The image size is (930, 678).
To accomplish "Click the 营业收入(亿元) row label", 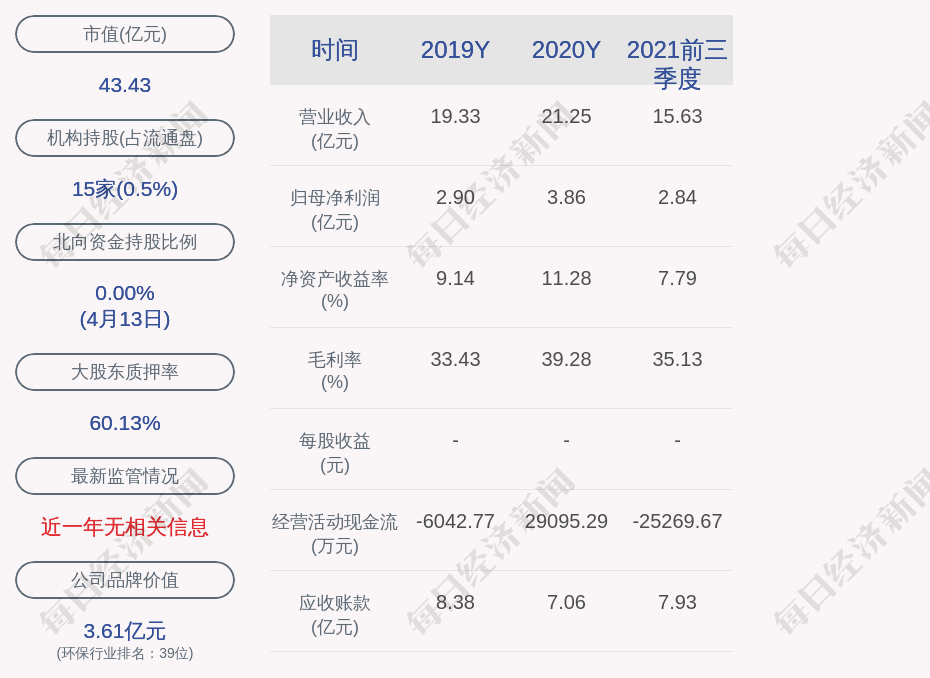I will click(335, 129).
